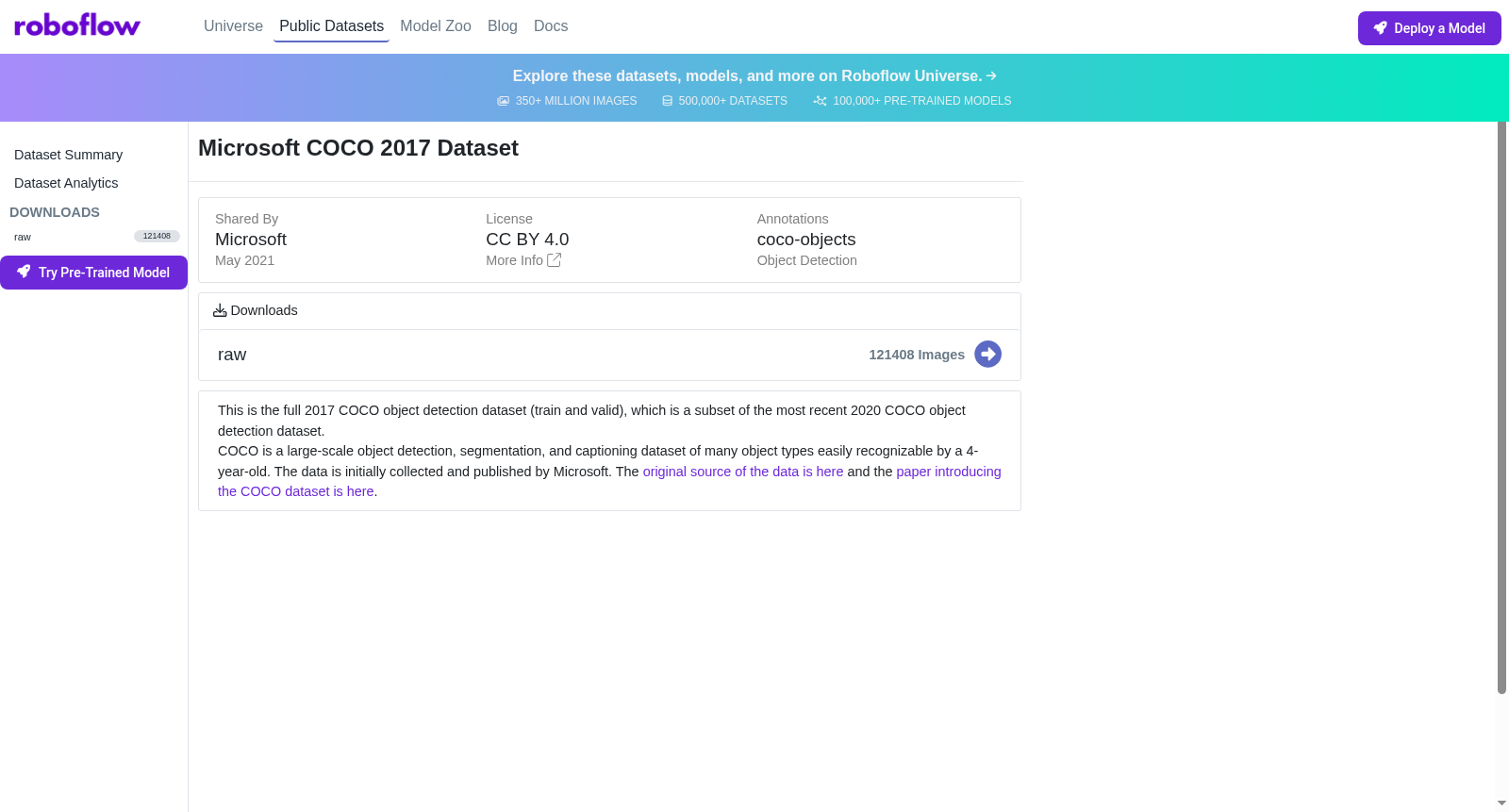Image resolution: width=1509 pixels, height=812 pixels.
Task: Click the database icon beside 500,000+ Datasets
Action: pyautogui.click(x=668, y=101)
